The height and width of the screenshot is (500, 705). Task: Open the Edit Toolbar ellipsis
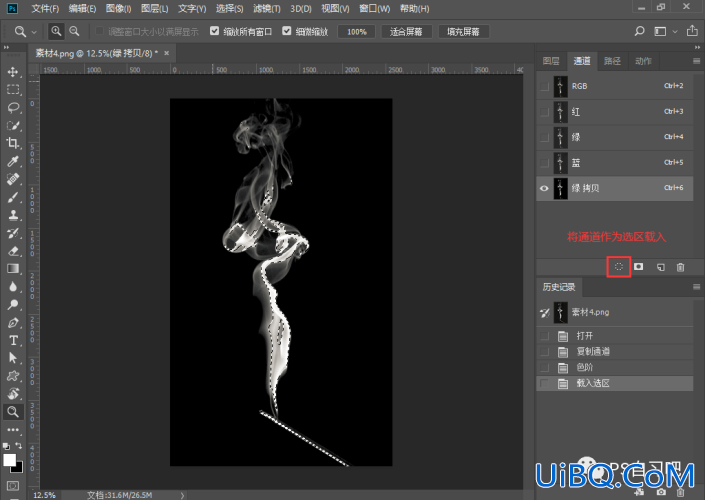[13, 430]
